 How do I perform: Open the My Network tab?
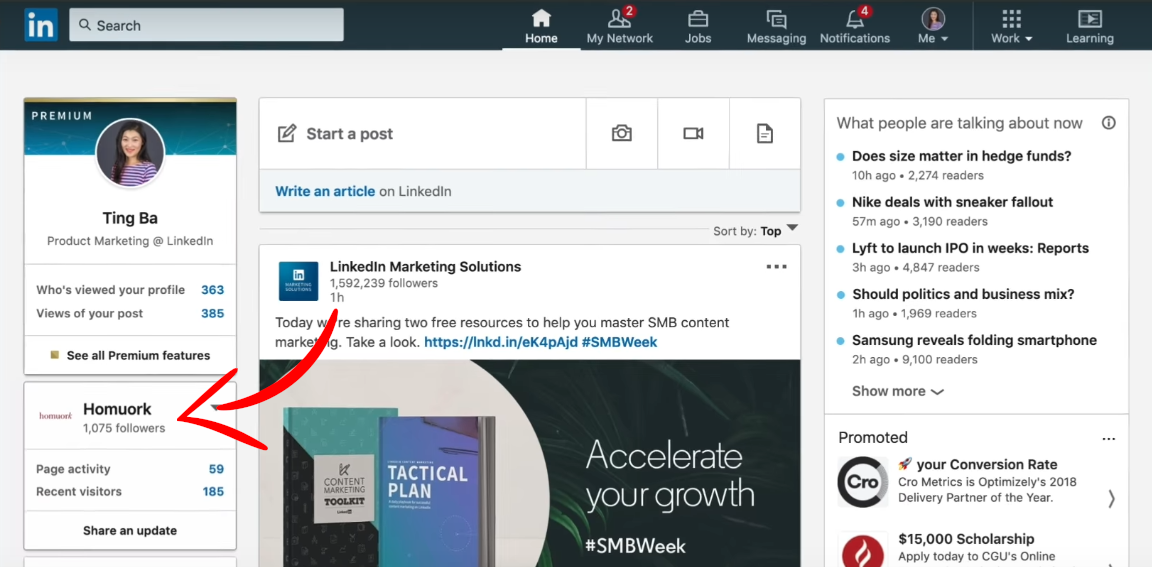tap(619, 27)
